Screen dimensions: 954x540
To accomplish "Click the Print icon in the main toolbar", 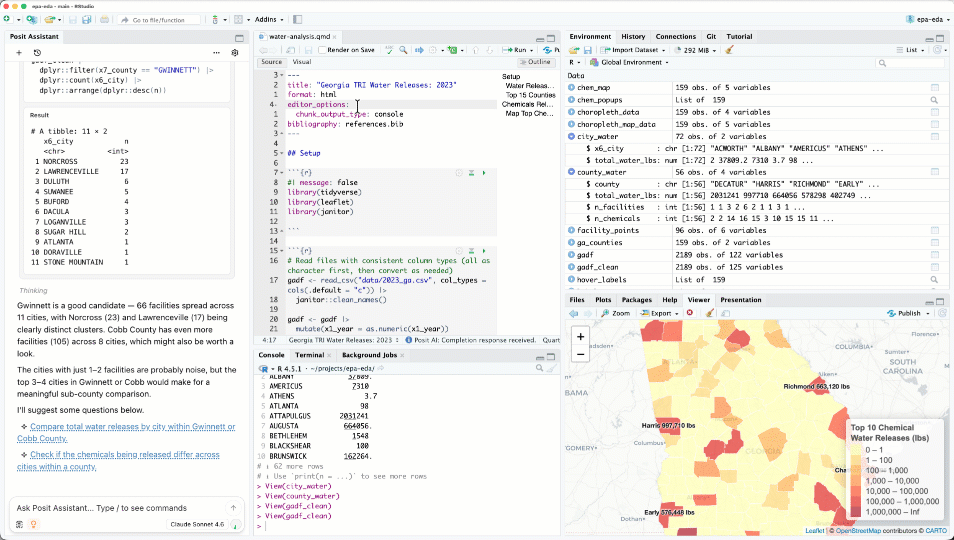I will click(105, 19).
